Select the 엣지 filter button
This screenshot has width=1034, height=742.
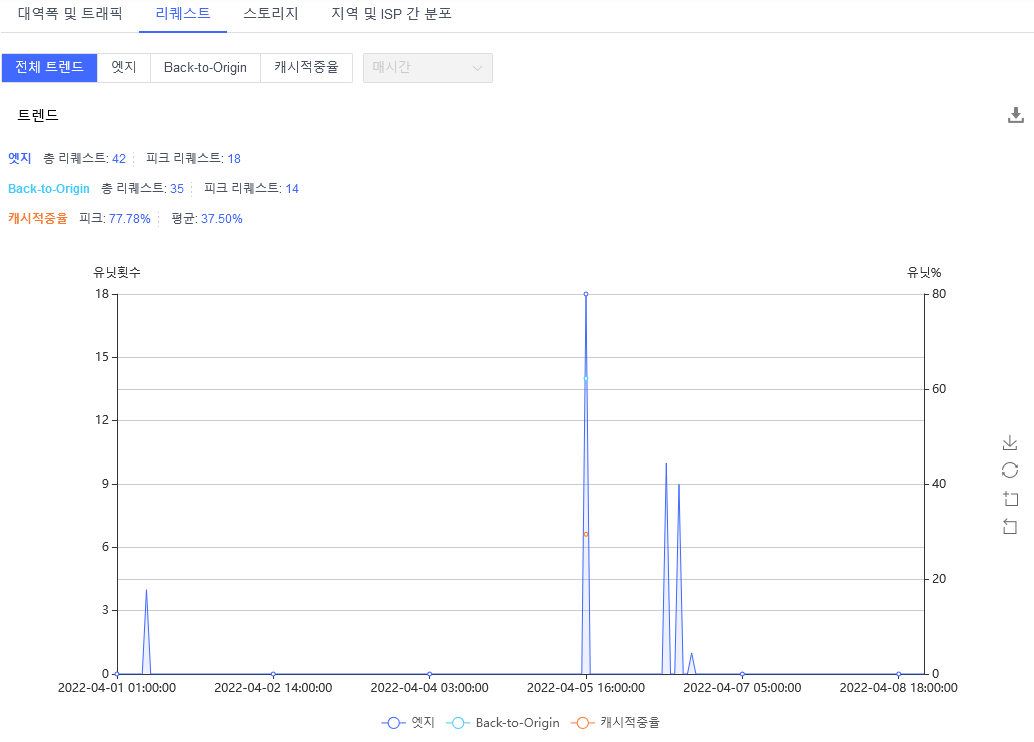[123, 67]
